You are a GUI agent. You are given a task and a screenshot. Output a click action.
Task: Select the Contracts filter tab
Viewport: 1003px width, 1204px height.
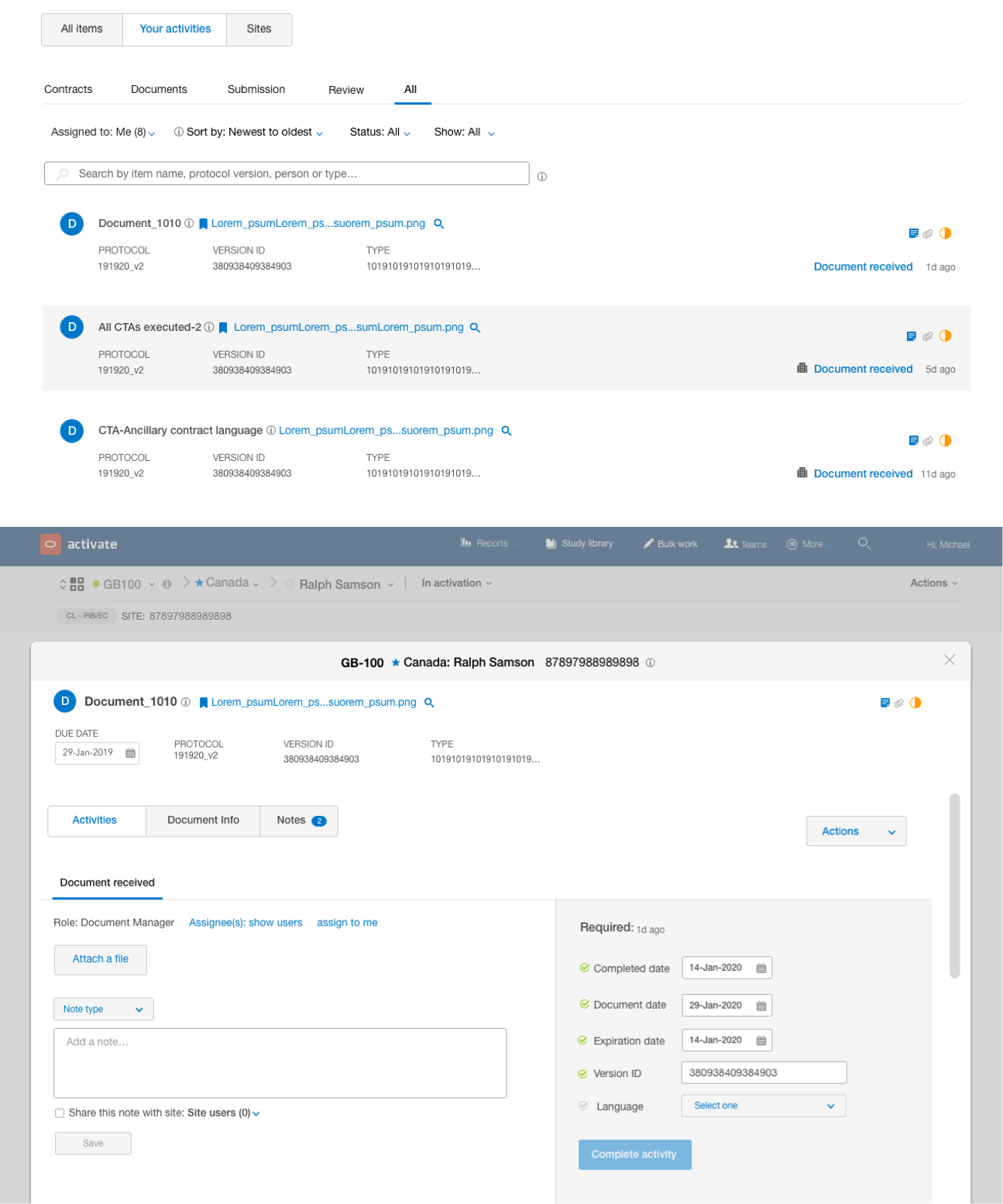coord(68,90)
